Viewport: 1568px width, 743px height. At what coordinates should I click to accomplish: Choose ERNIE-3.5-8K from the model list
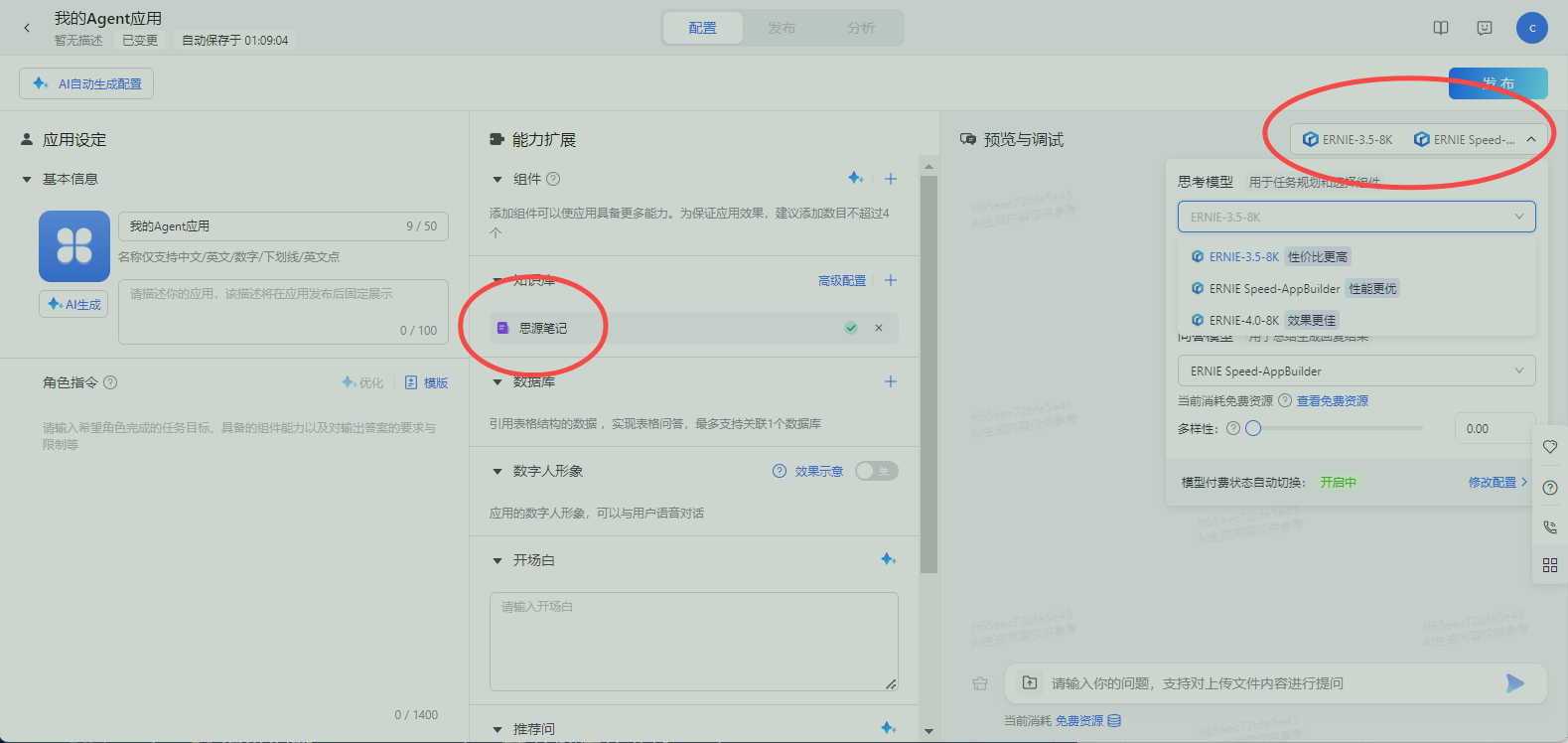pos(1356,256)
